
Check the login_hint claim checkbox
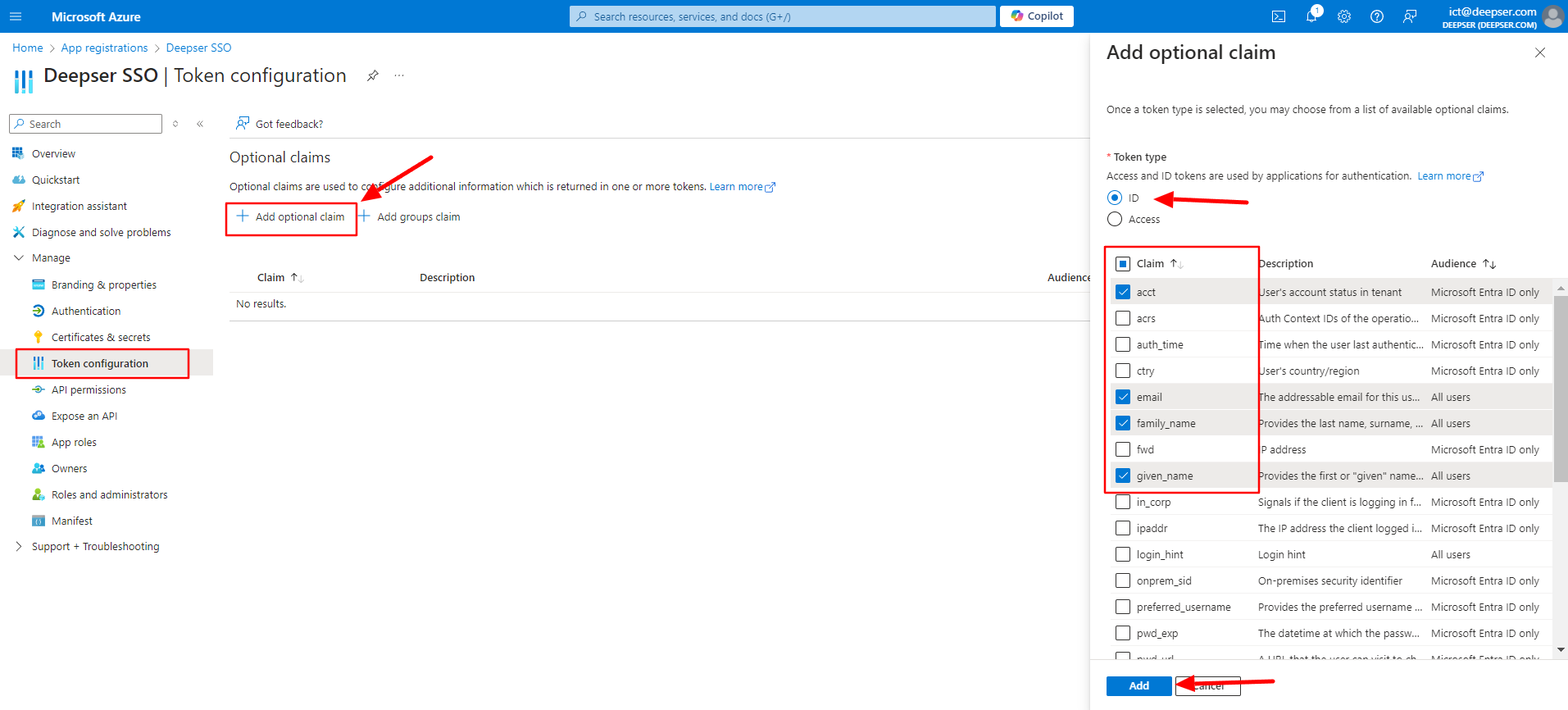1123,554
